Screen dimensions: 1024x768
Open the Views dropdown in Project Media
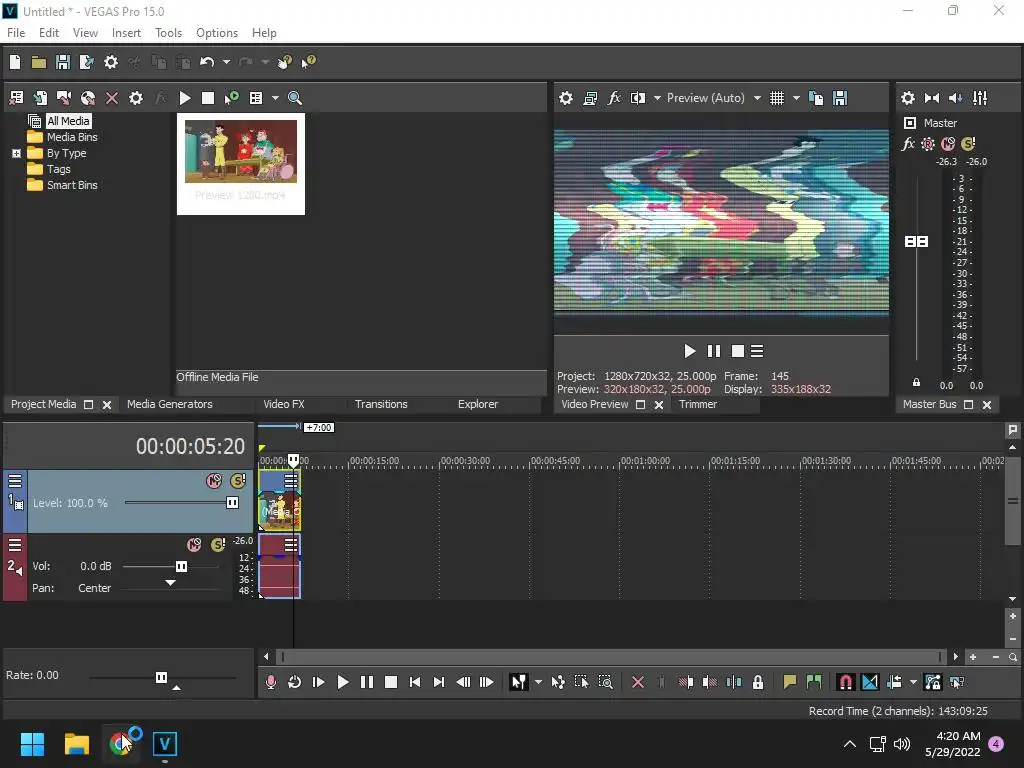pos(275,98)
